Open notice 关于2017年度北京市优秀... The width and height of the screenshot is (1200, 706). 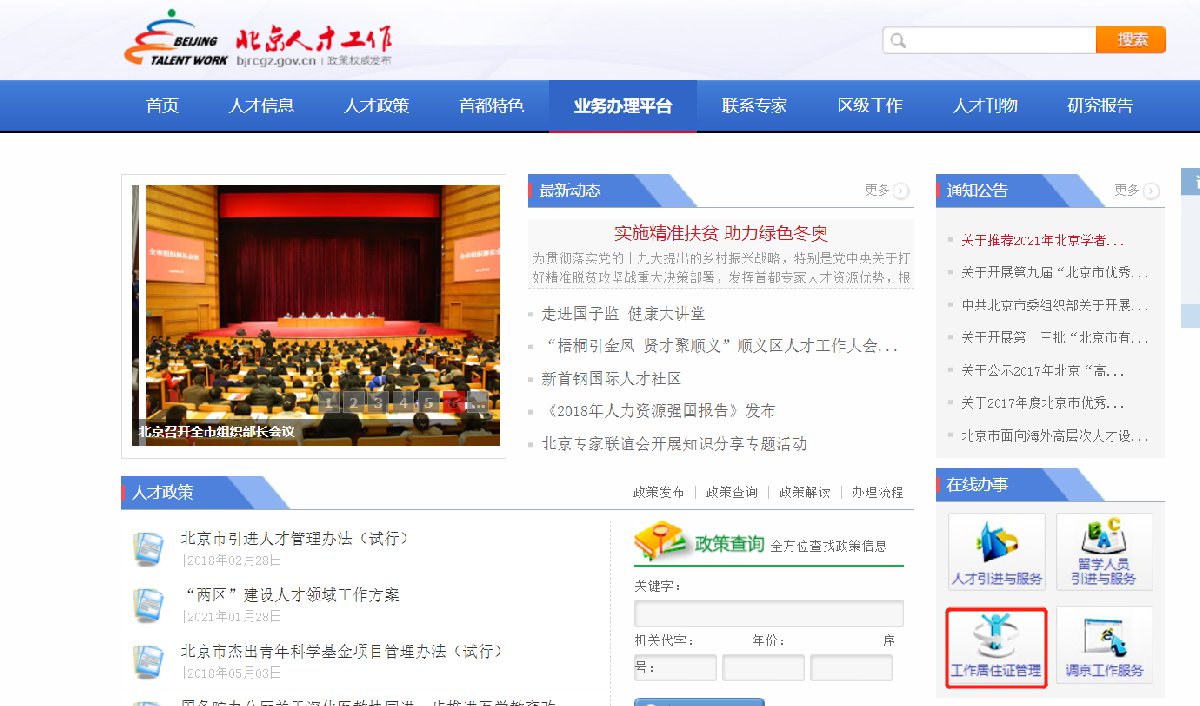pyautogui.click(x=1043, y=403)
